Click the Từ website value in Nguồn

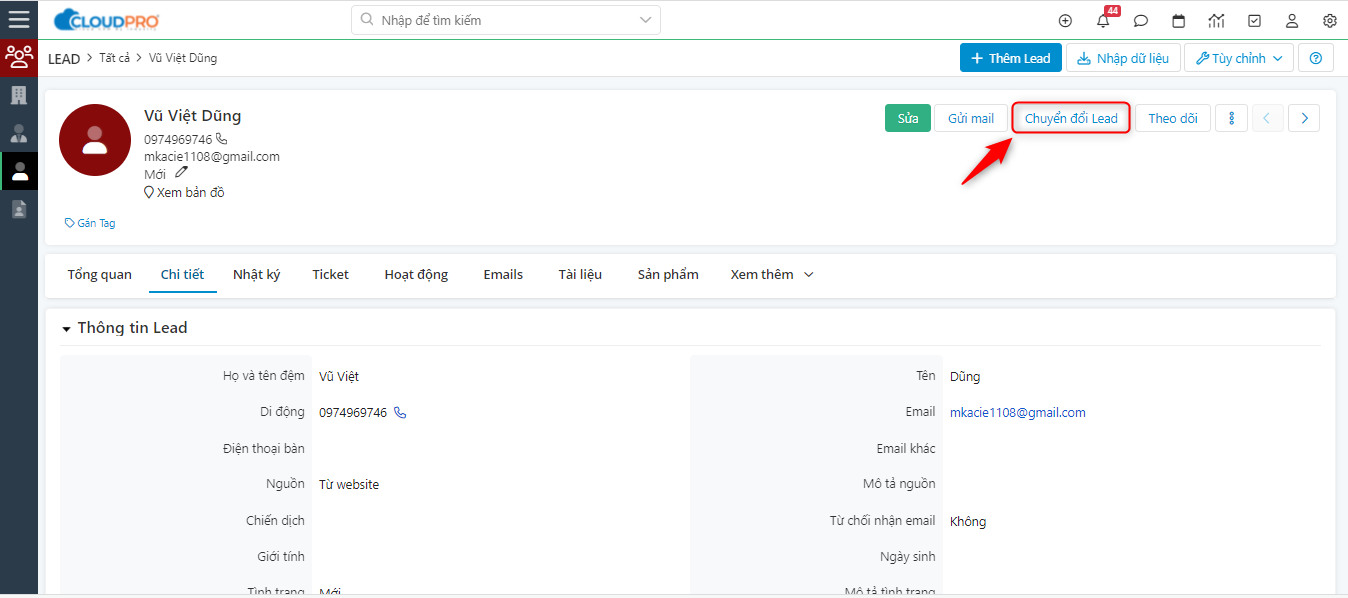click(x=349, y=484)
